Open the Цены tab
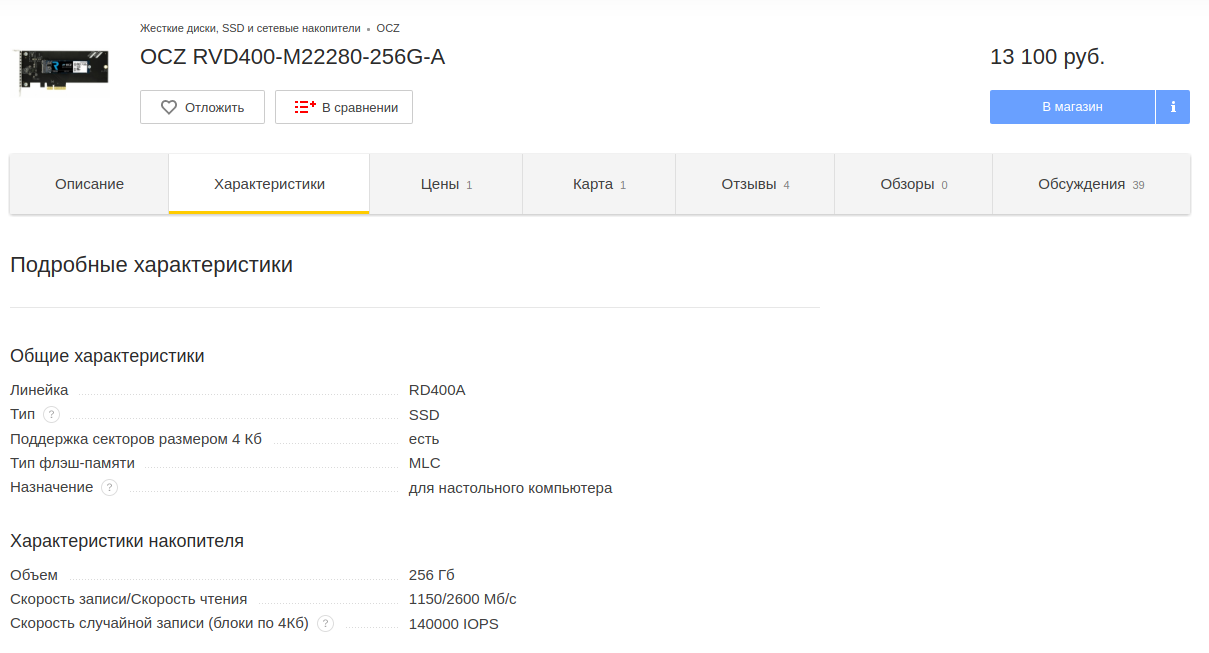Viewport: 1209px width, 653px height. click(x=446, y=184)
